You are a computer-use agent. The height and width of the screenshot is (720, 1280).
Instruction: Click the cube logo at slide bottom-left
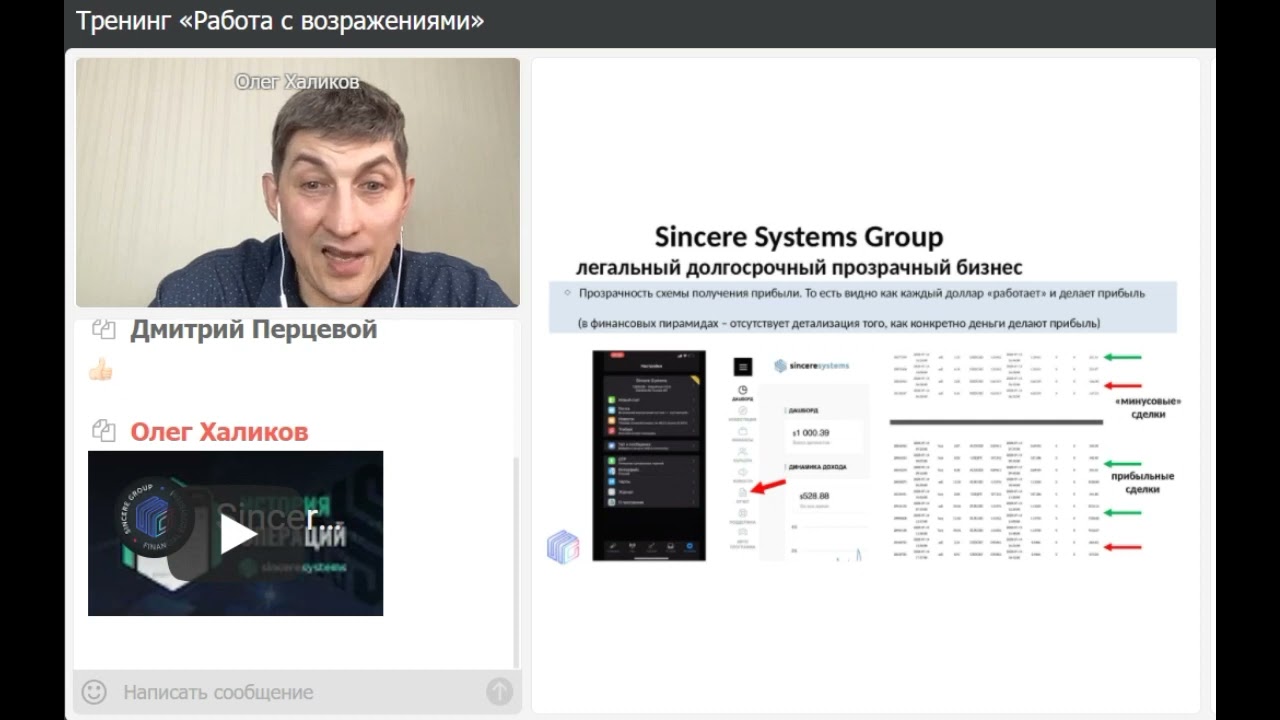pyautogui.click(x=563, y=547)
